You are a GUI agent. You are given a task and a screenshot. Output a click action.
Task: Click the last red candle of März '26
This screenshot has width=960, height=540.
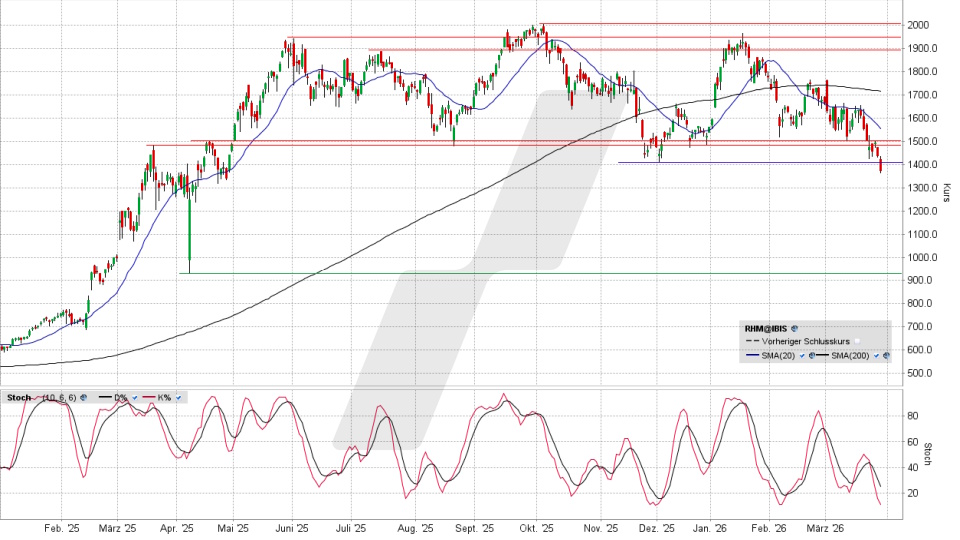click(881, 164)
